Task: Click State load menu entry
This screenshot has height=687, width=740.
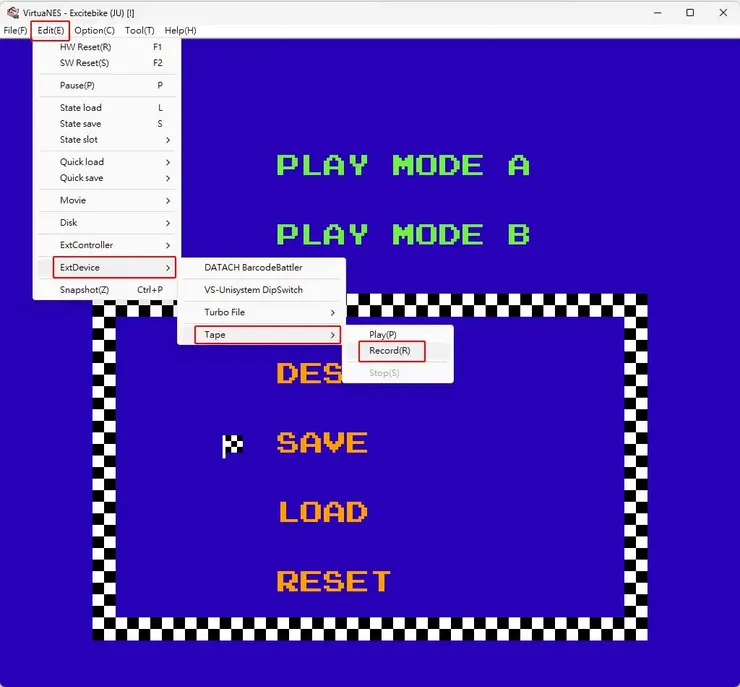Action: [x=107, y=108]
